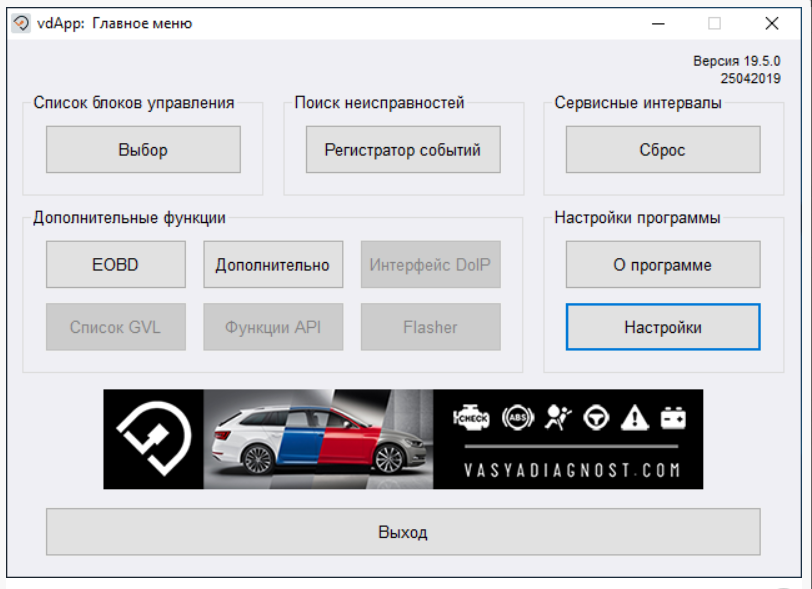Image resolution: width=812 pixels, height=589 pixels.
Task: Click the greyed Интерфейс DoIP button
Action: tap(430, 264)
